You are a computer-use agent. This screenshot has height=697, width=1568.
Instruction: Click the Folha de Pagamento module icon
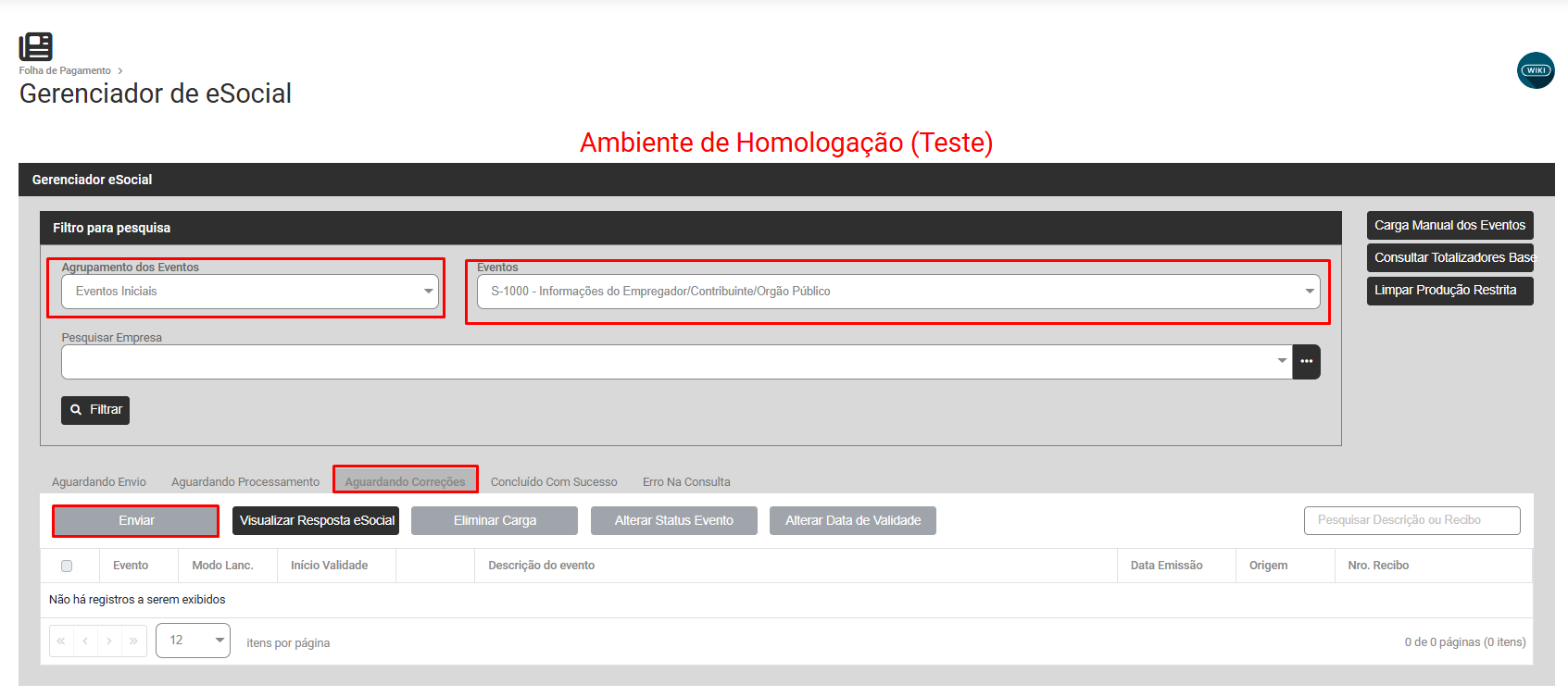36,46
